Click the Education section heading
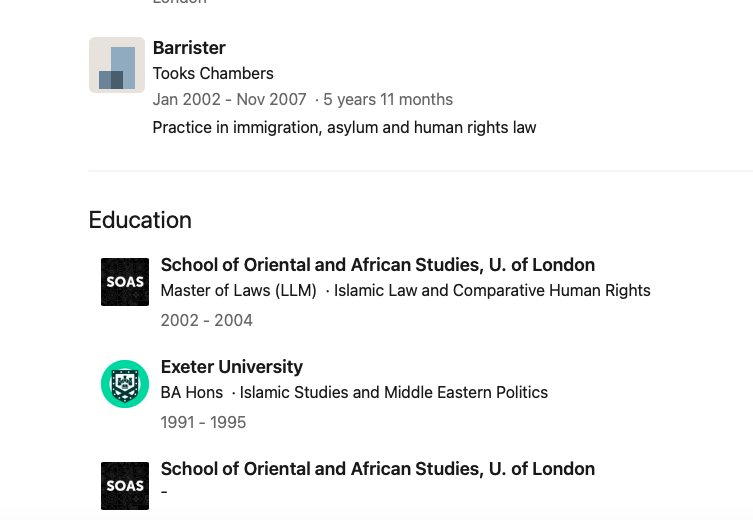The image size is (753, 520). click(140, 220)
